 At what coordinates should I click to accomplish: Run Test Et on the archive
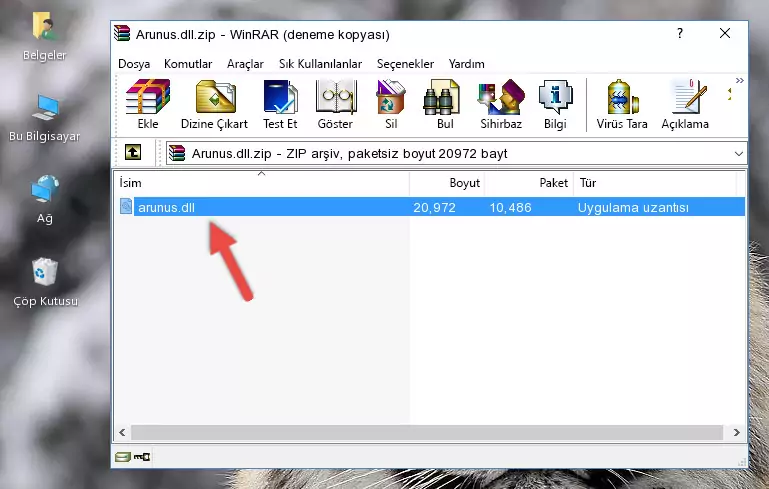pyautogui.click(x=280, y=97)
